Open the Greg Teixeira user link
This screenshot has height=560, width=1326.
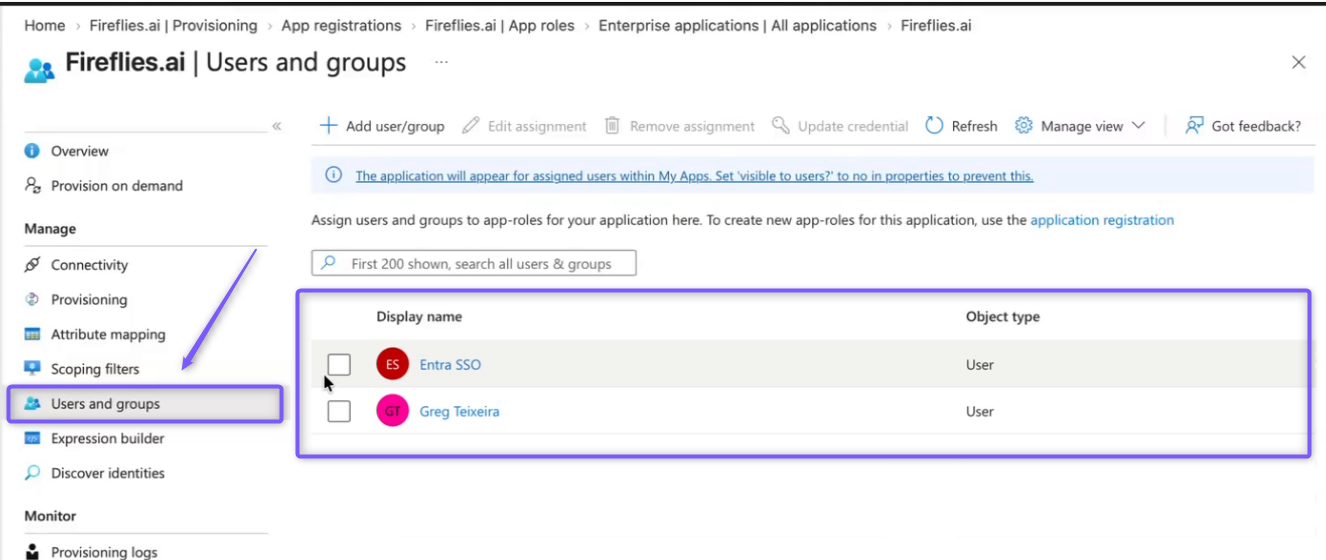click(x=459, y=411)
